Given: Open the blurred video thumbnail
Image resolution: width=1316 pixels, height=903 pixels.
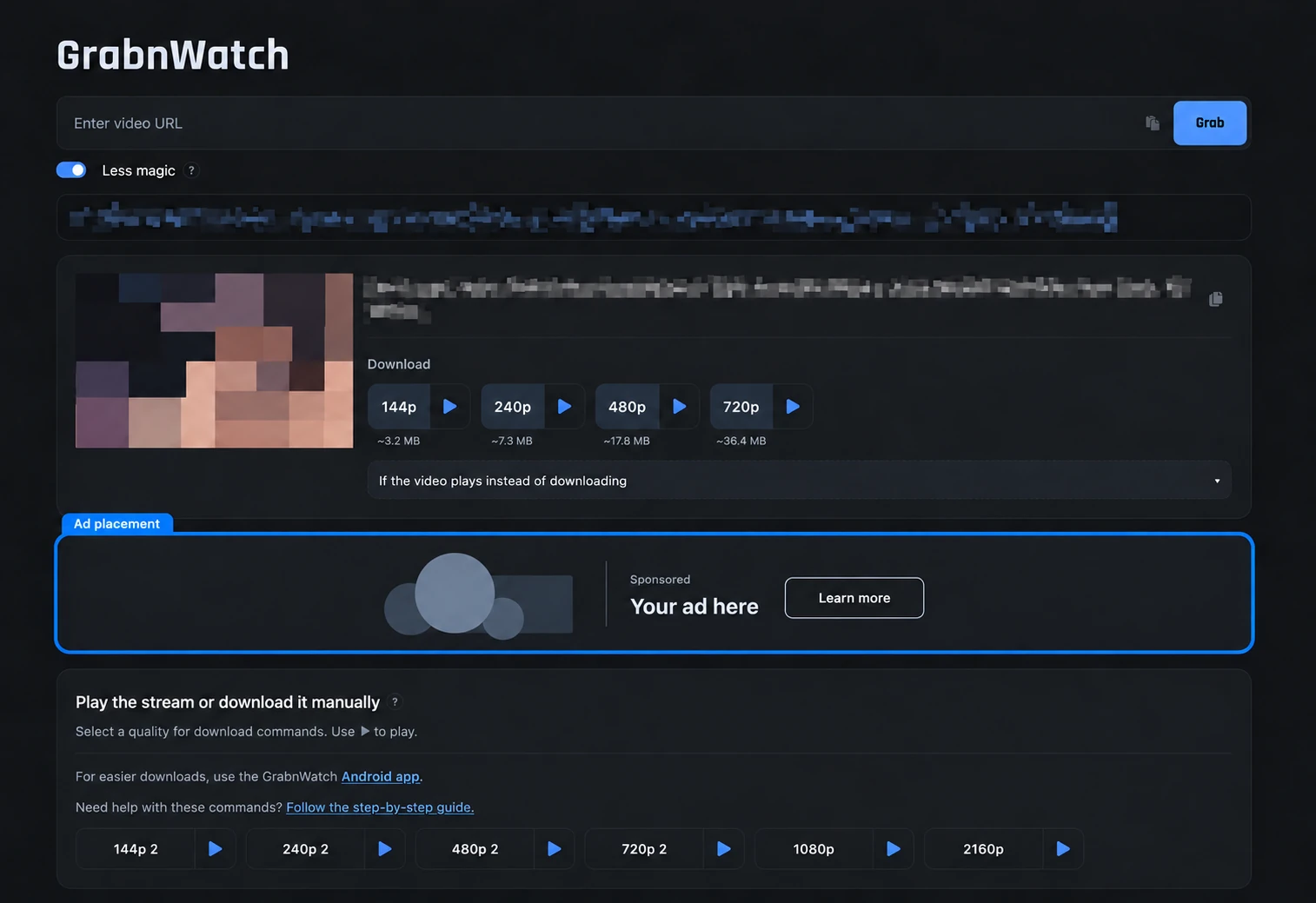Looking at the screenshot, I should point(215,361).
